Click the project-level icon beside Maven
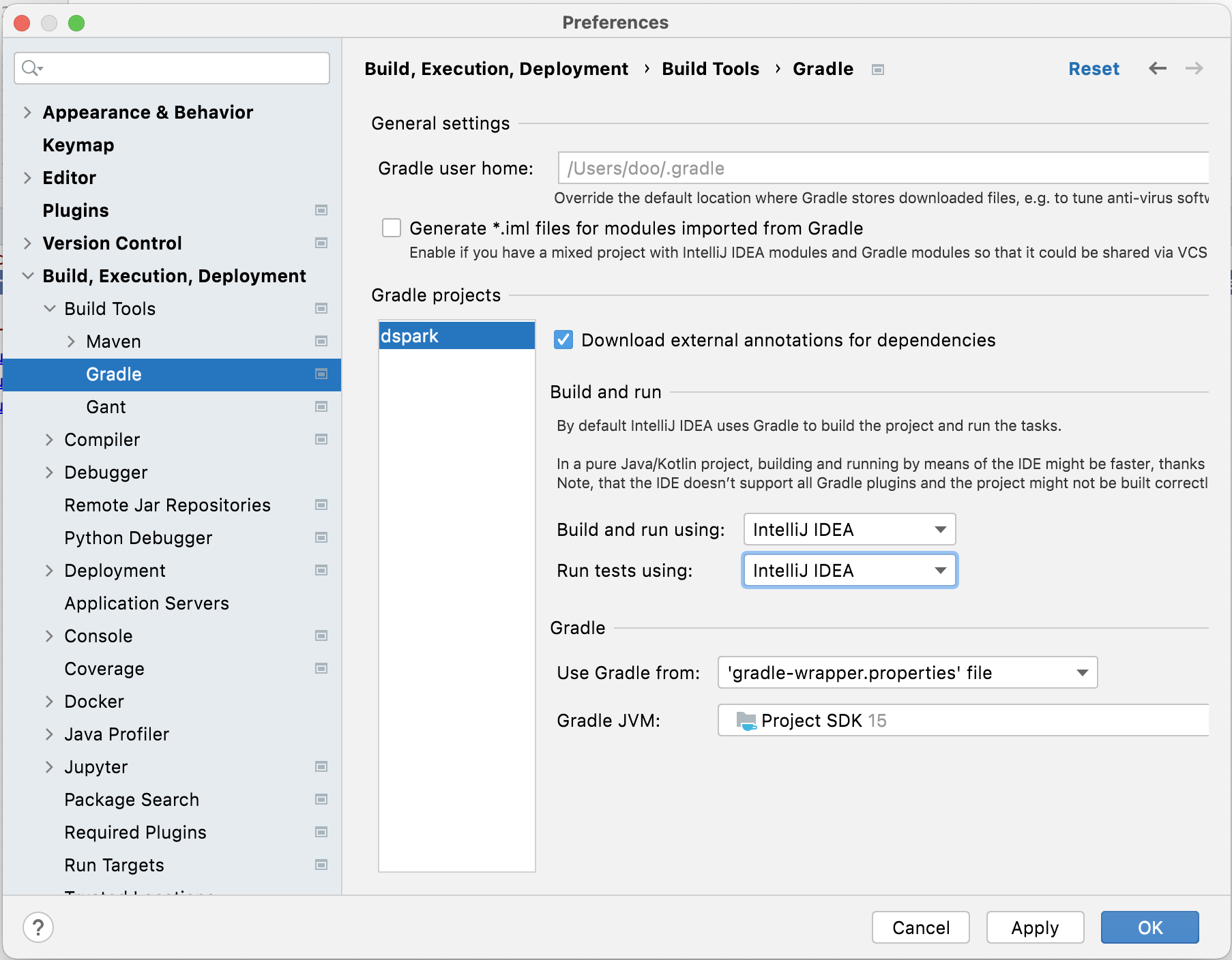This screenshot has width=1232, height=960. pyautogui.click(x=321, y=341)
